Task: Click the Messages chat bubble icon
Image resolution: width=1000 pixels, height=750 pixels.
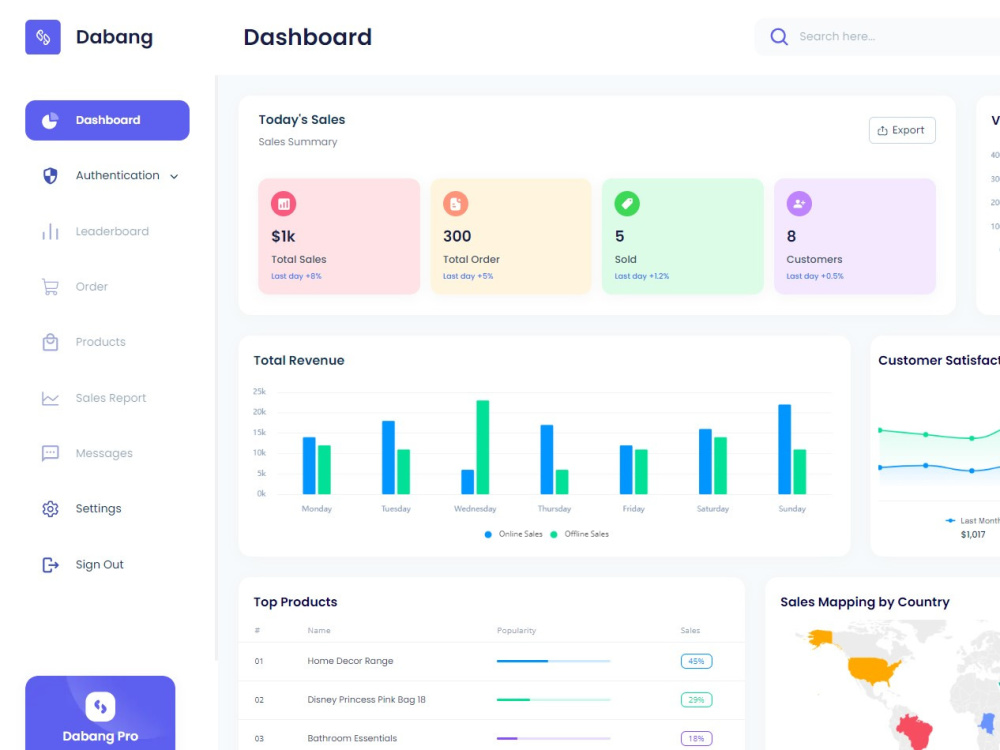Action: pos(50,453)
